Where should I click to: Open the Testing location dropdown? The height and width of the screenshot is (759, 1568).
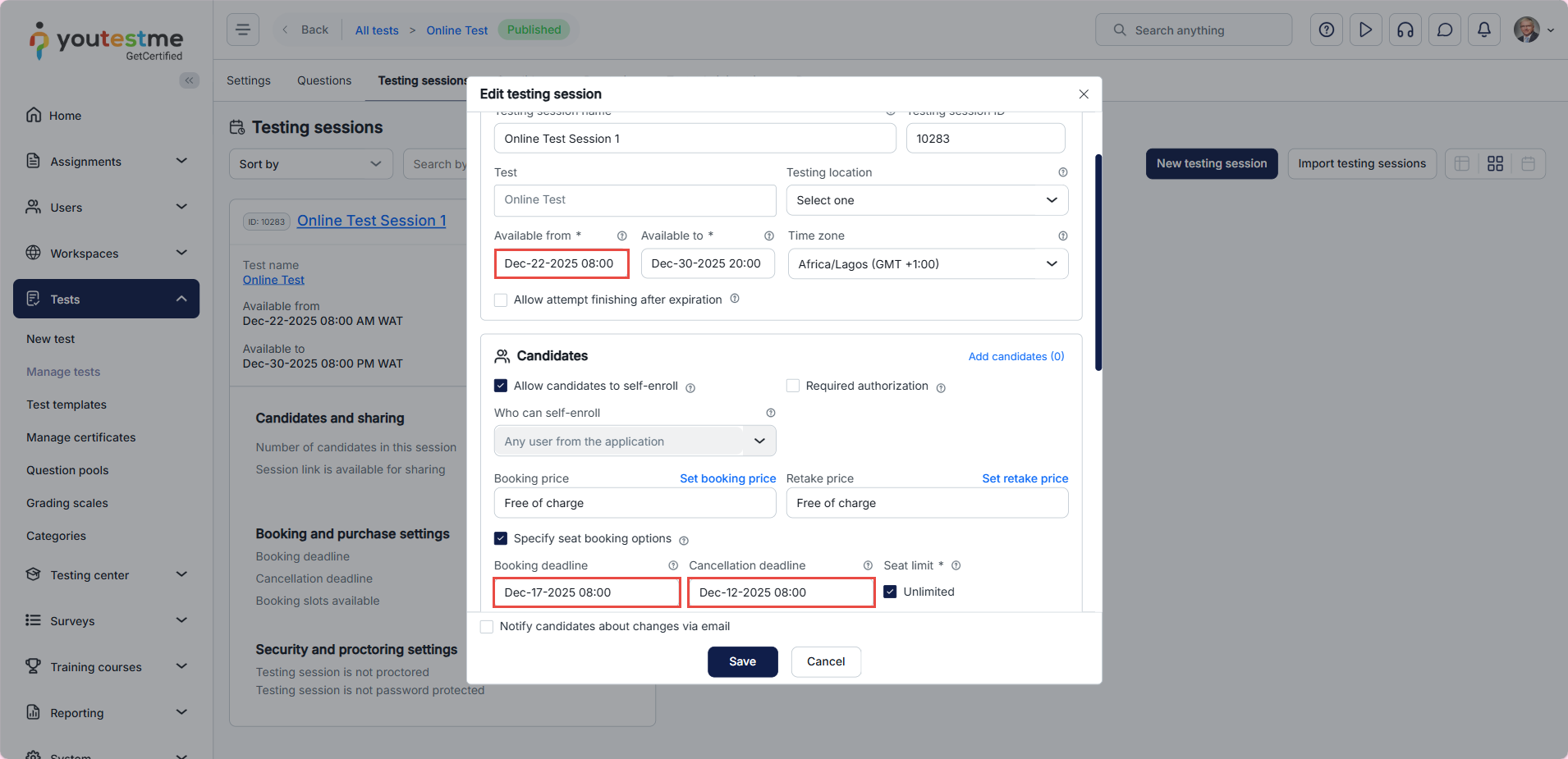pyautogui.click(x=926, y=200)
